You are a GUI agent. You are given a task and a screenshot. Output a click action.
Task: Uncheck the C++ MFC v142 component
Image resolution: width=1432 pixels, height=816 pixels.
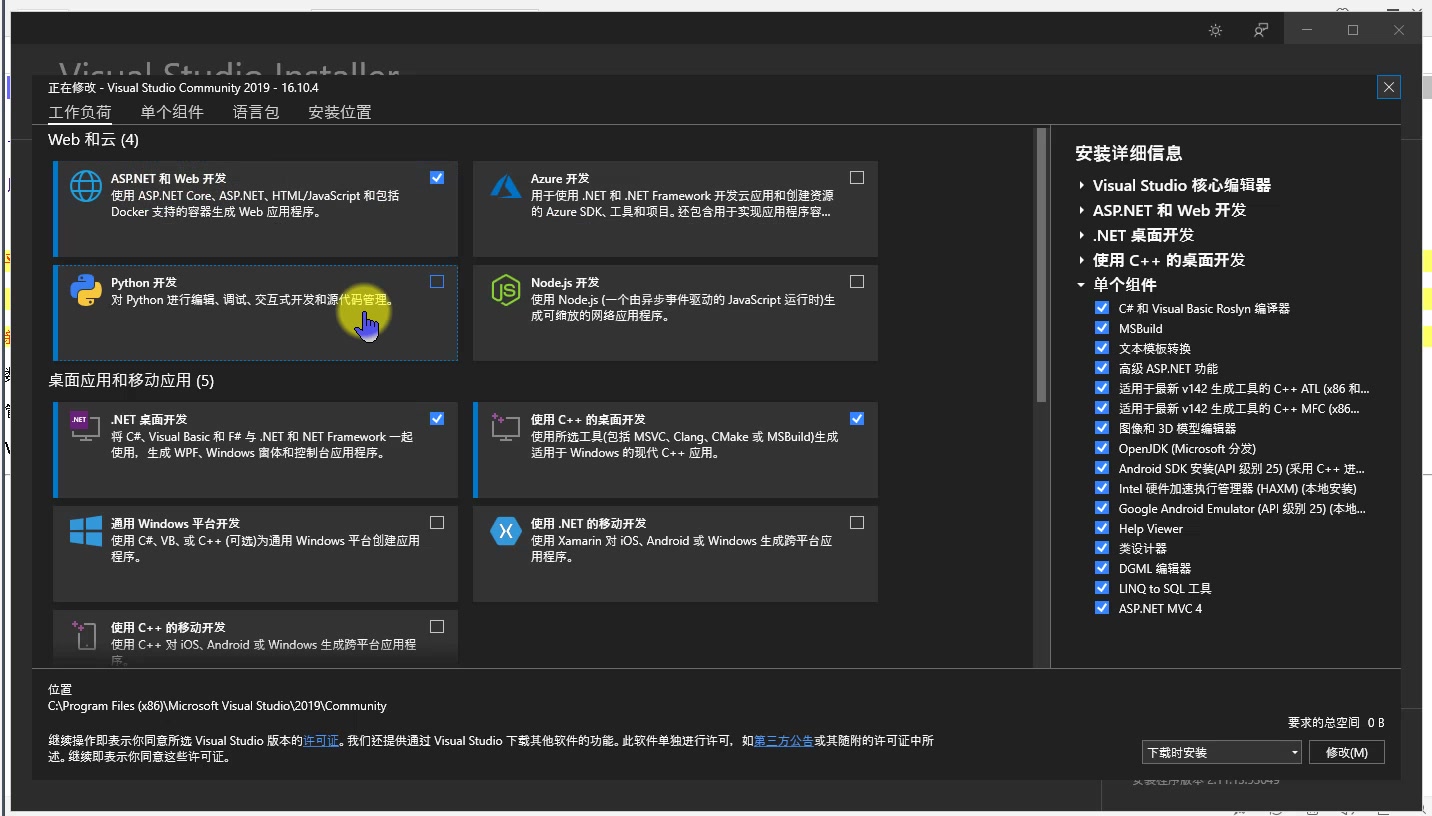(x=1102, y=408)
